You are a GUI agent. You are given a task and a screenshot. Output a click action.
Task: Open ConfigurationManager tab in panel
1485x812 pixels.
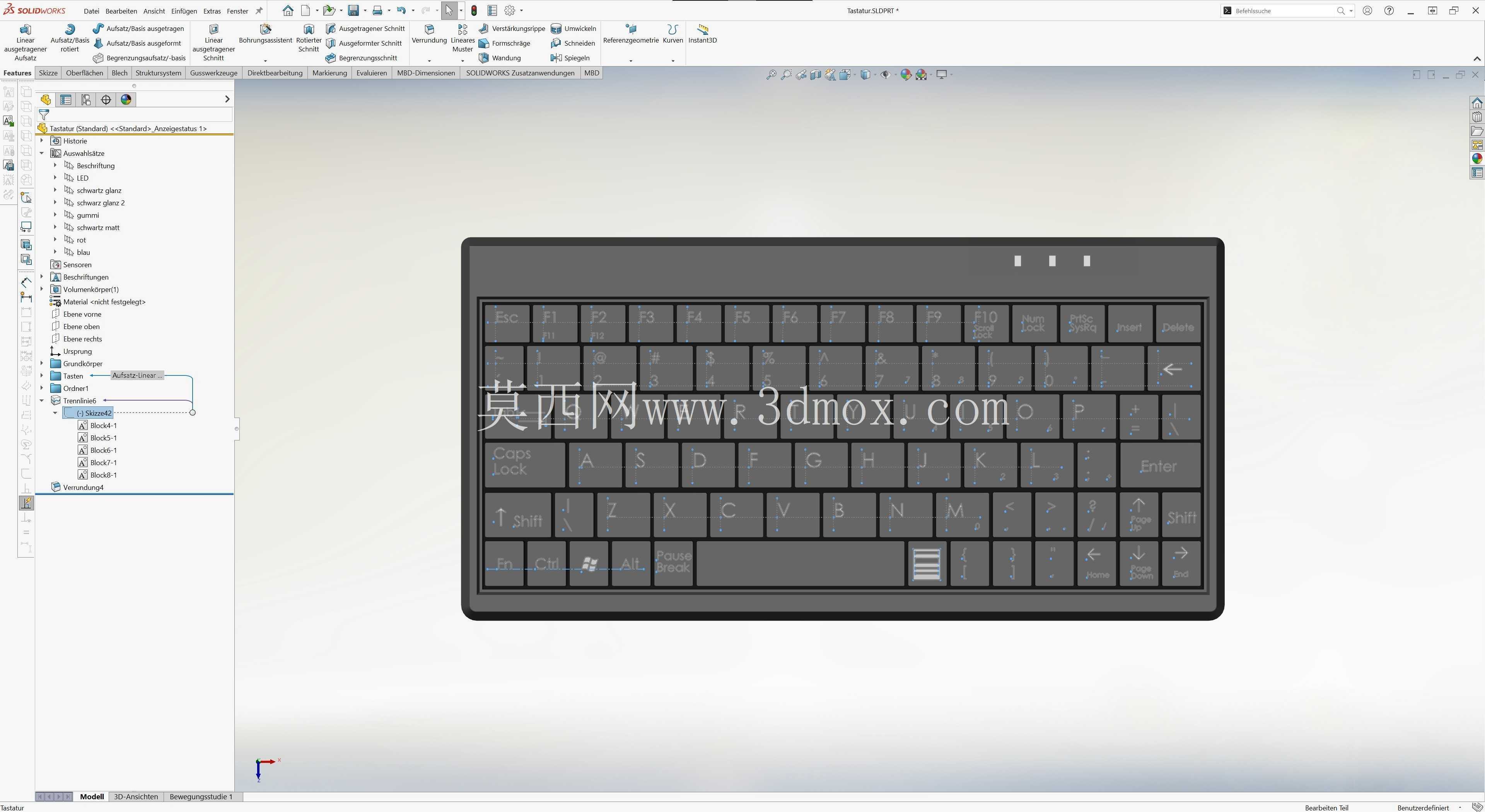[86, 100]
